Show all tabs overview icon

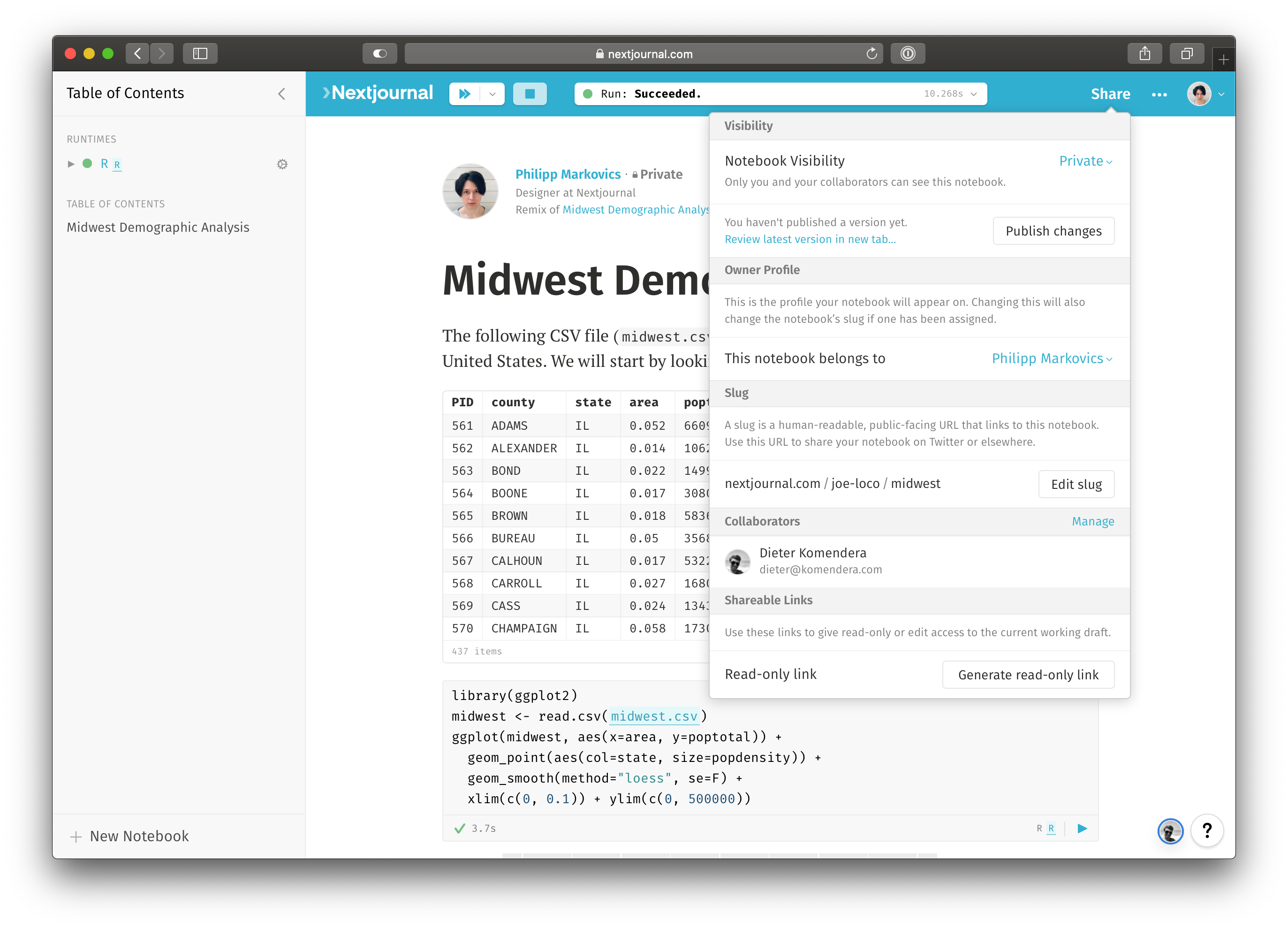coord(1186,53)
